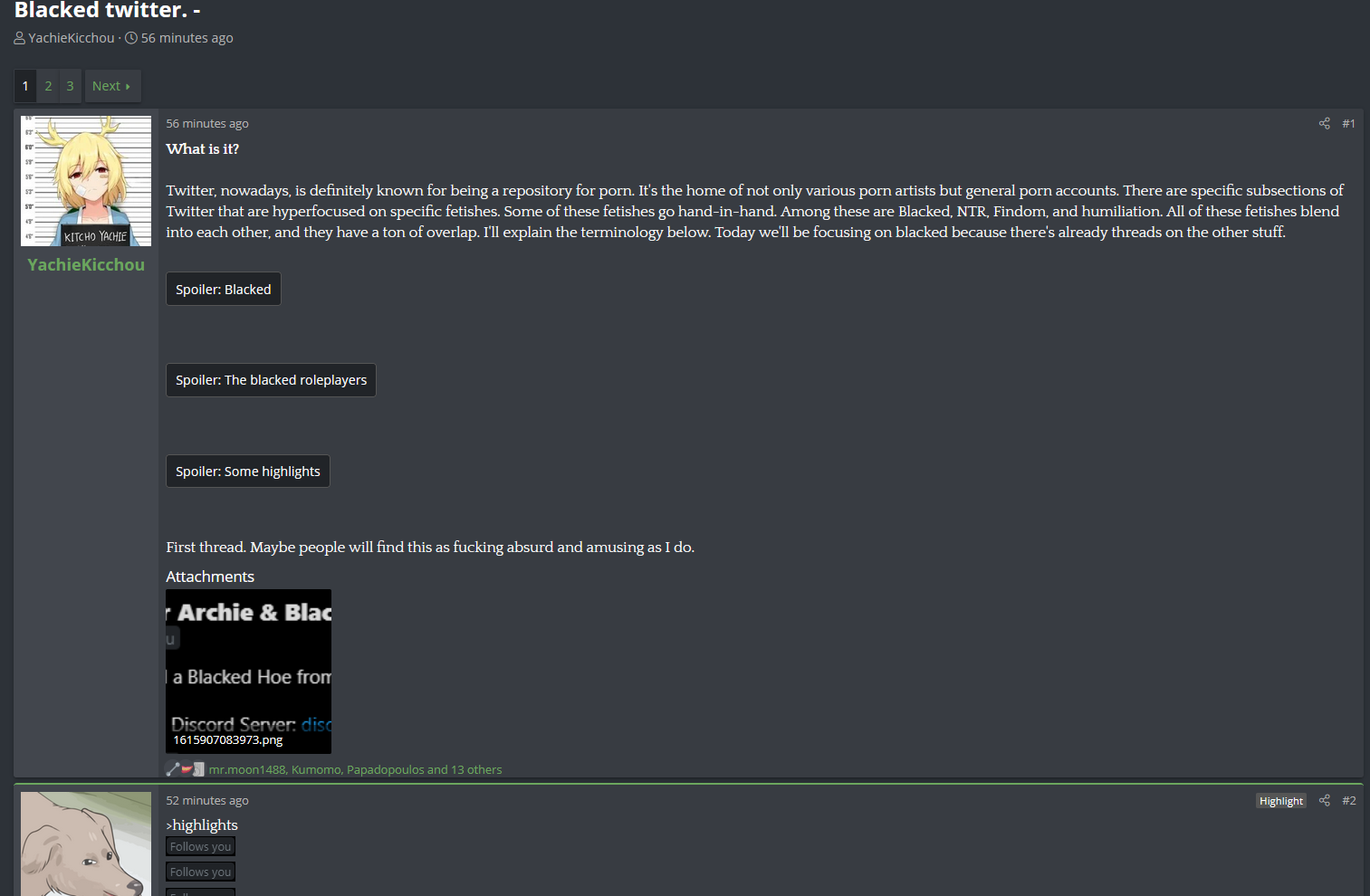
Task: Open reactions list mr.moon1488, Kumomo, Papadopoulos
Action: tap(355, 770)
